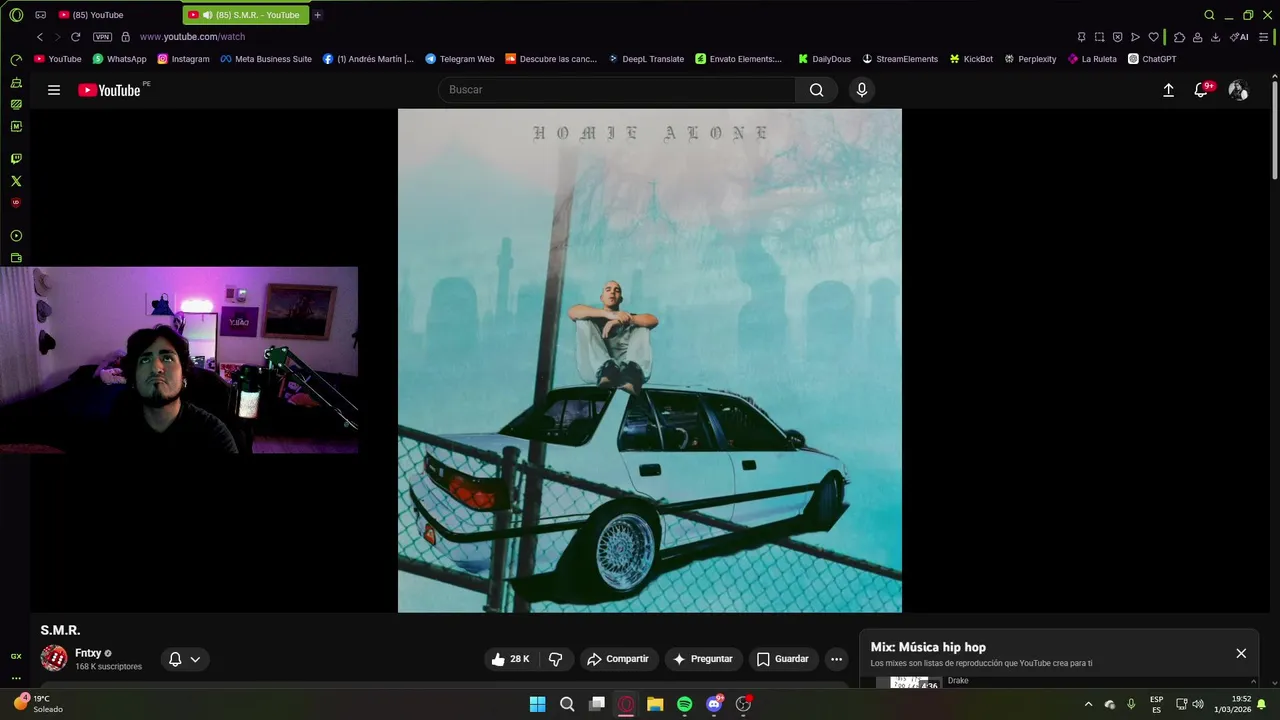Open YouTube notifications bell
Image resolution: width=1280 pixels, height=720 pixels.
point(1202,90)
